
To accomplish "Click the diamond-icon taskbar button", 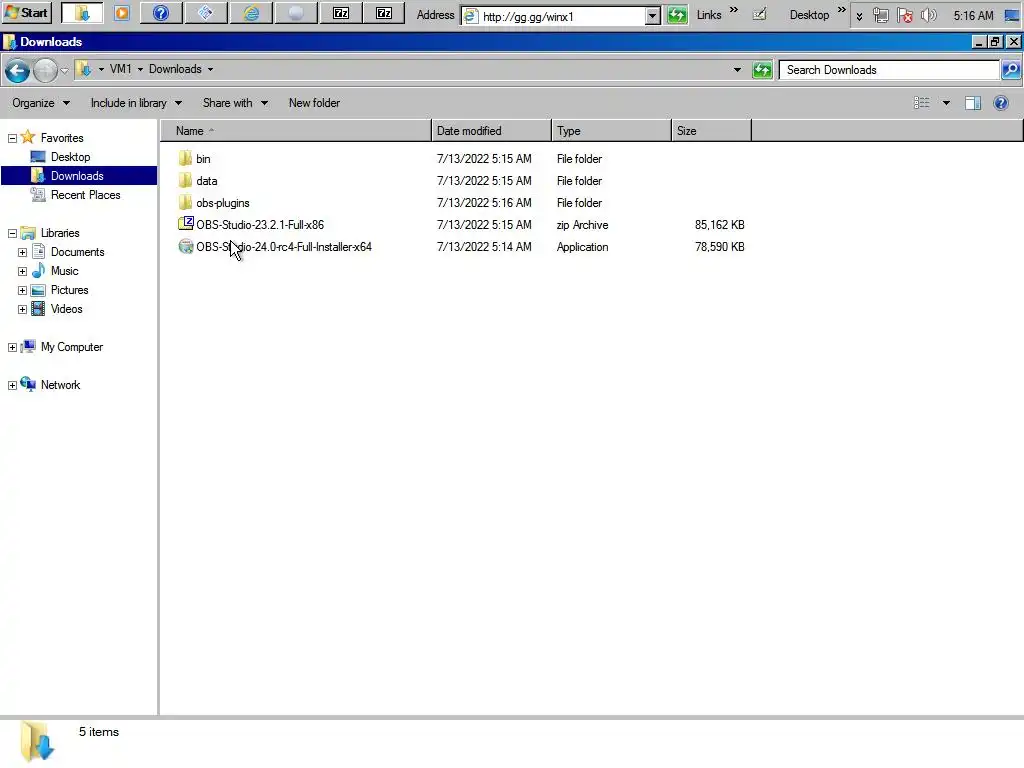I will coord(206,13).
